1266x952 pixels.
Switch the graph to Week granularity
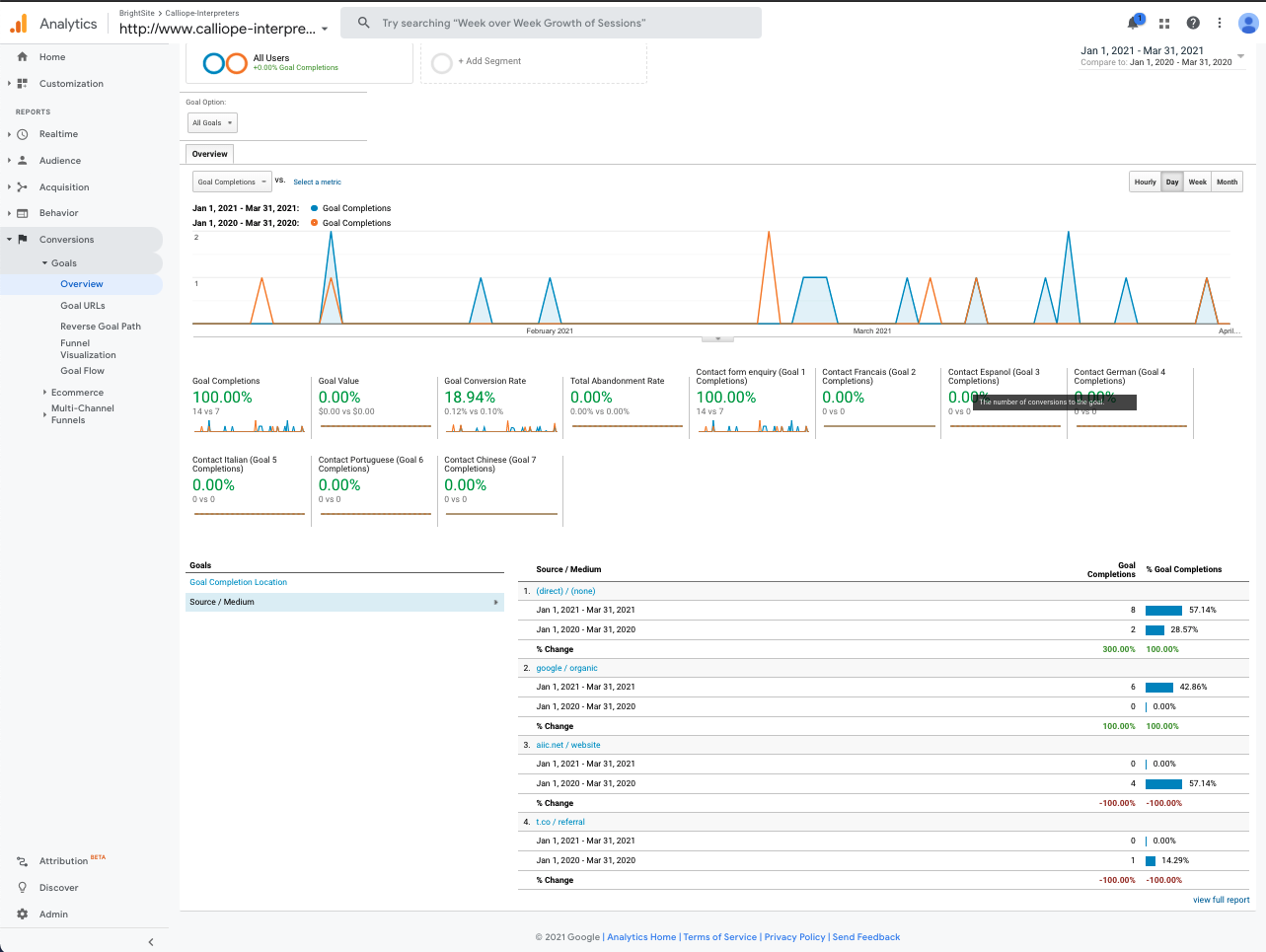tap(1197, 182)
